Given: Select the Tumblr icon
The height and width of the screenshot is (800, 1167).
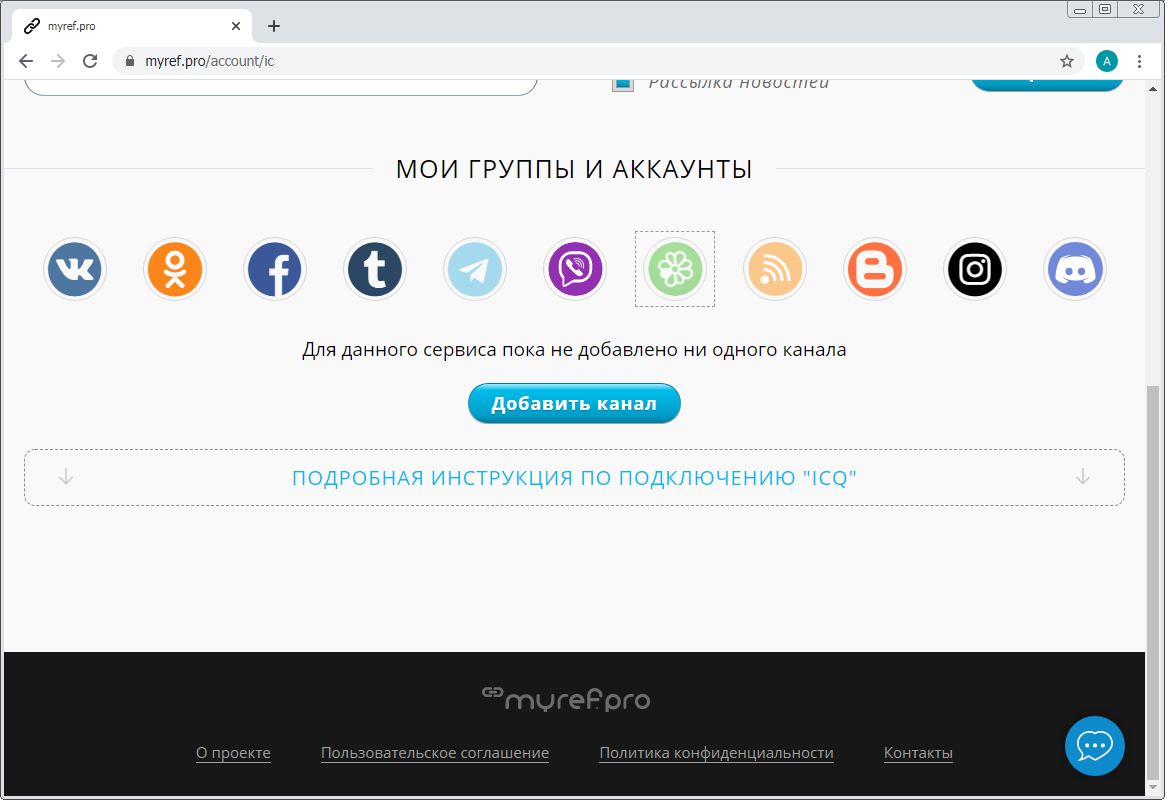Looking at the screenshot, I should (375, 269).
